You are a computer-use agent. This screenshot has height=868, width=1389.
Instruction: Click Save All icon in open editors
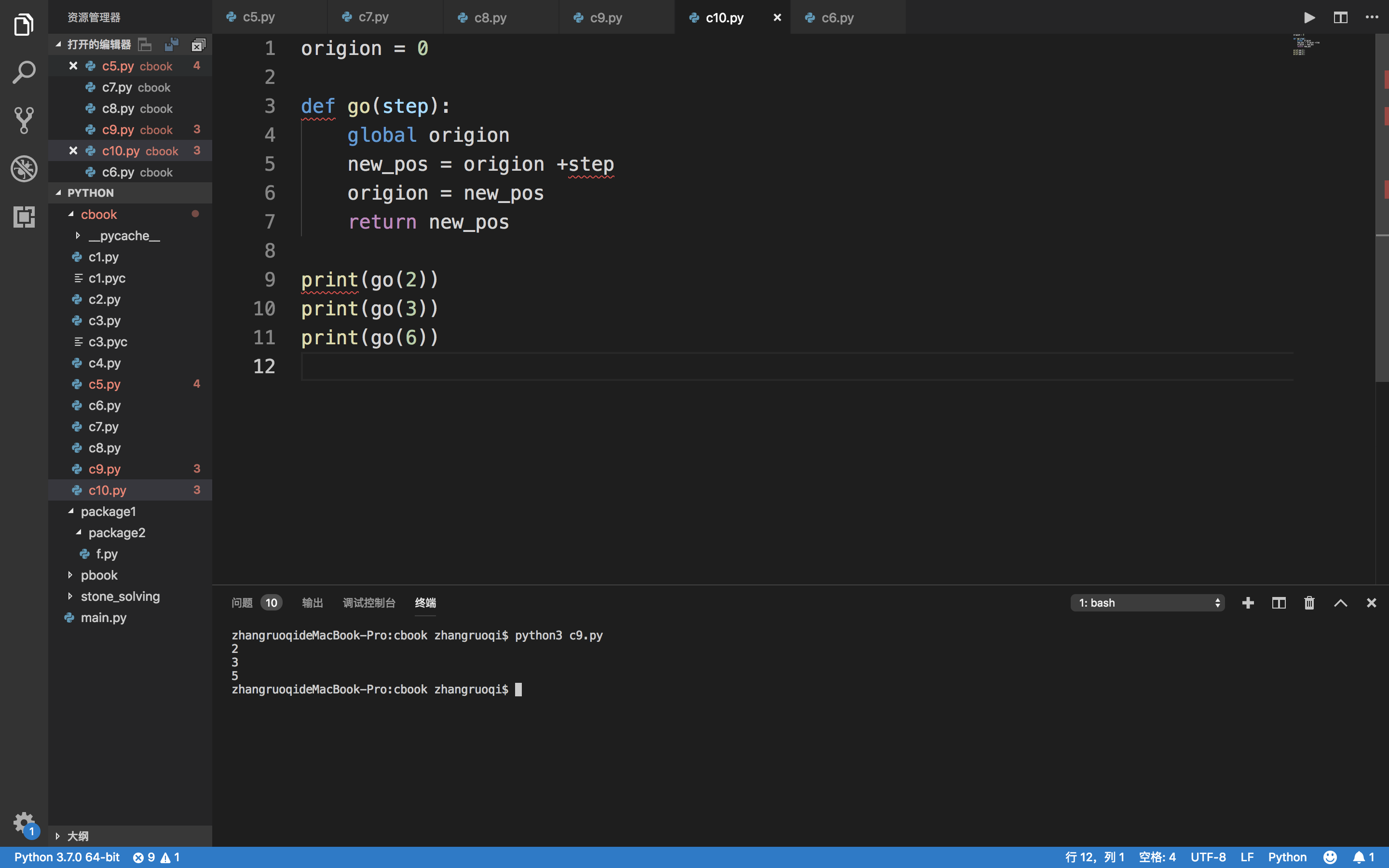click(x=172, y=44)
